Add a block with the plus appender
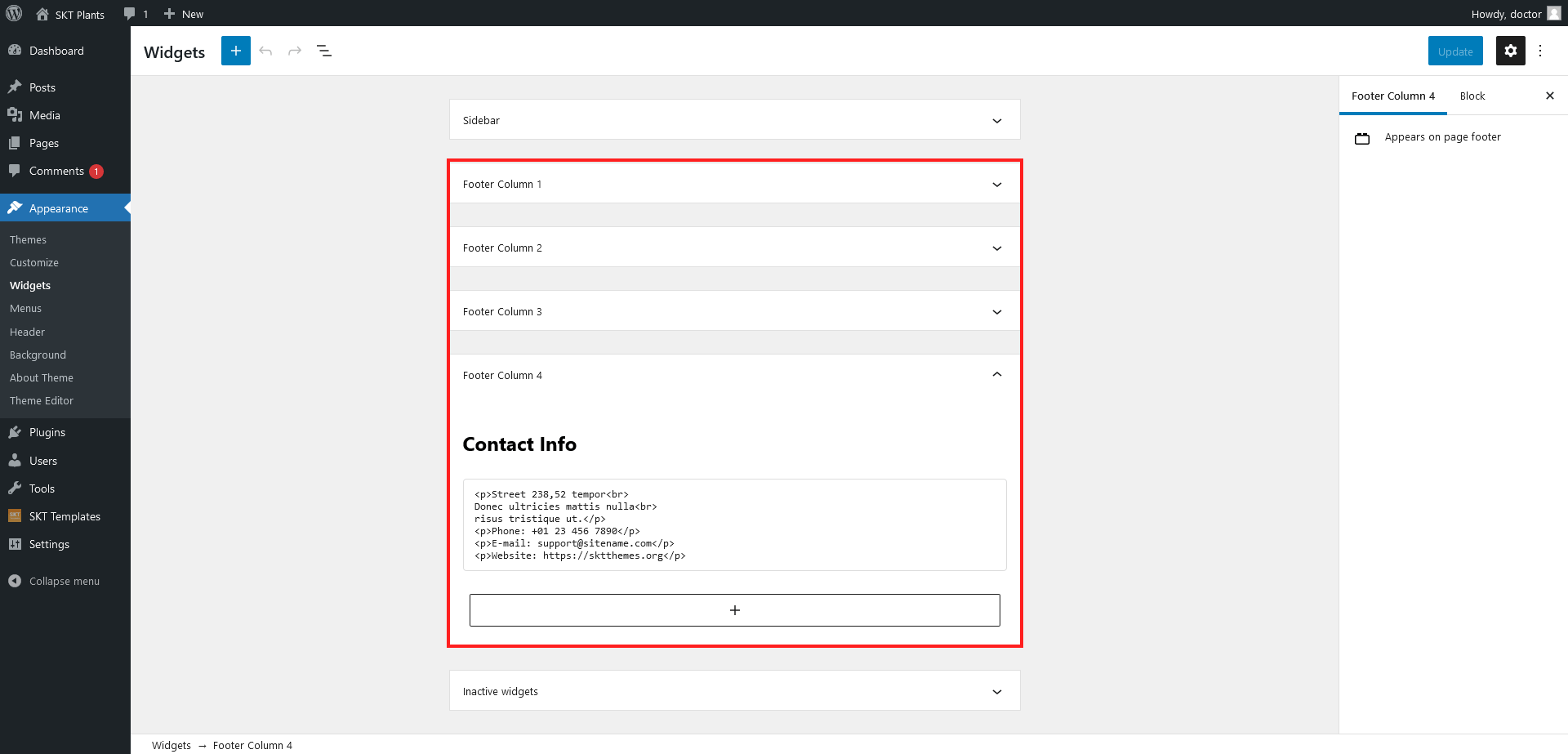 [734, 610]
